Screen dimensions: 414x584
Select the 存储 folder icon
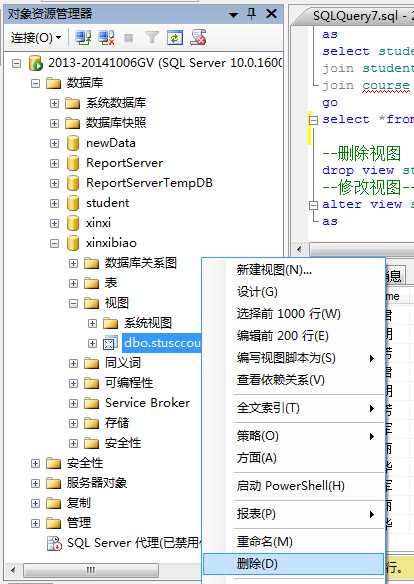92,423
